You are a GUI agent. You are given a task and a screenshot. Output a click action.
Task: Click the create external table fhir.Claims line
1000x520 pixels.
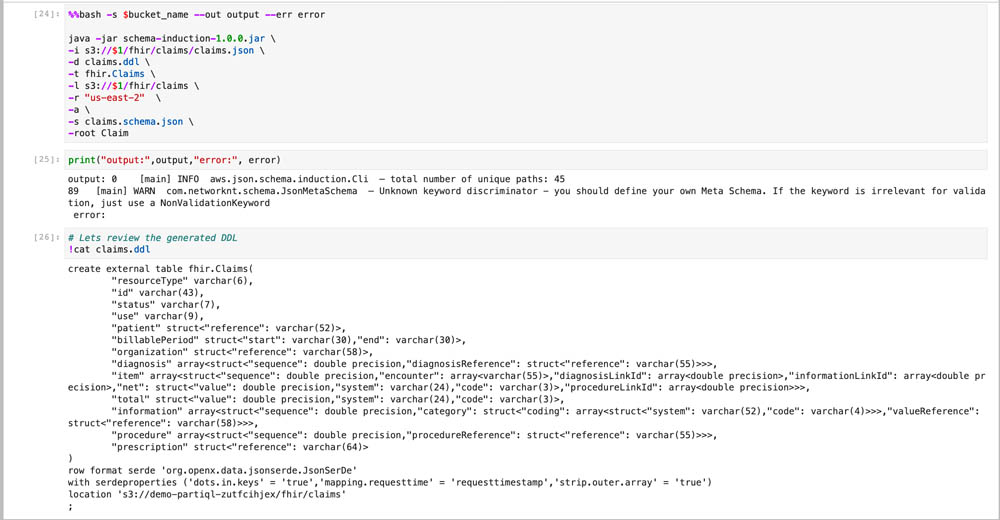tap(160, 269)
